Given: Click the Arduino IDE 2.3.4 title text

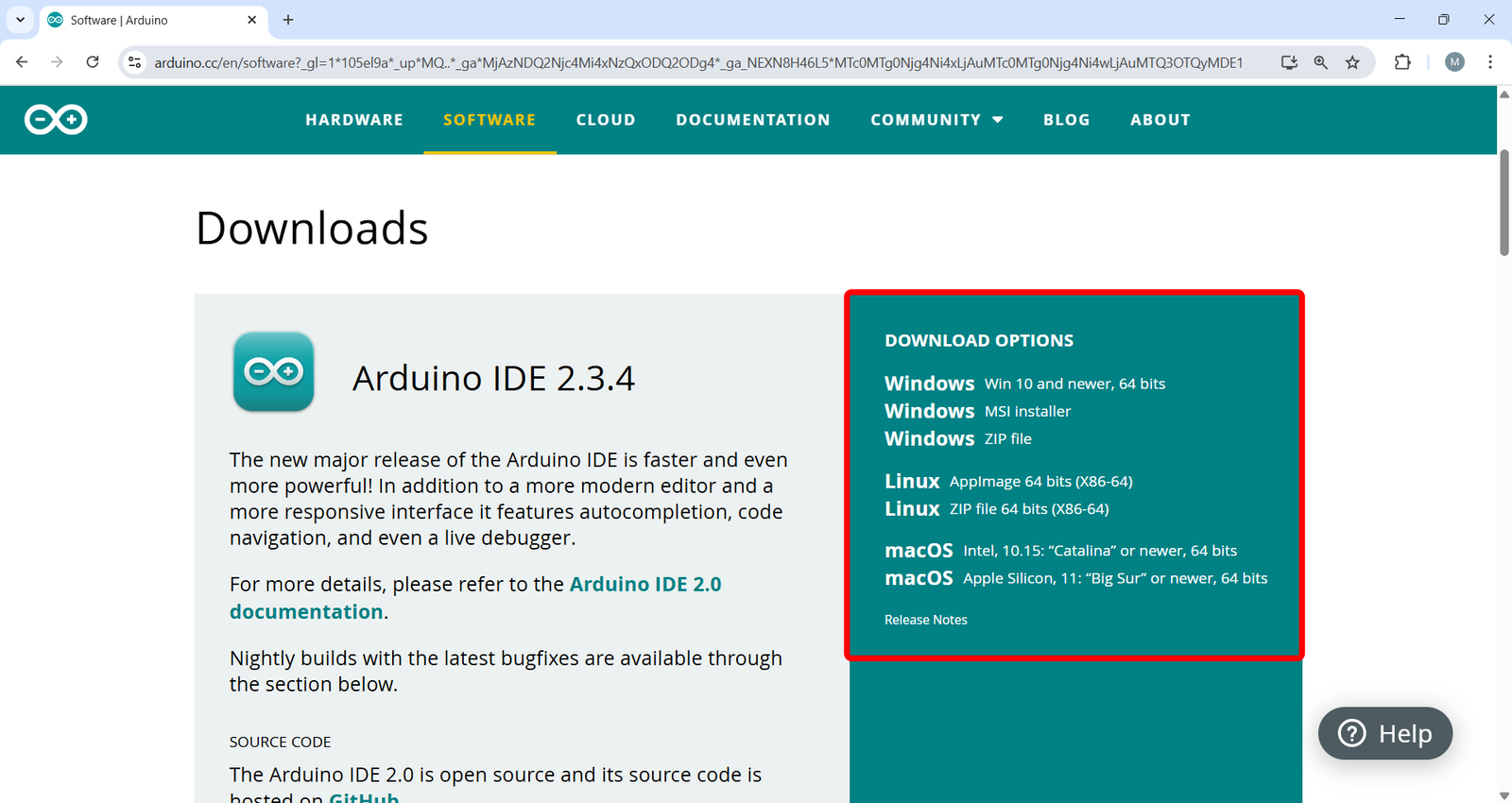Looking at the screenshot, I should 493,378.
